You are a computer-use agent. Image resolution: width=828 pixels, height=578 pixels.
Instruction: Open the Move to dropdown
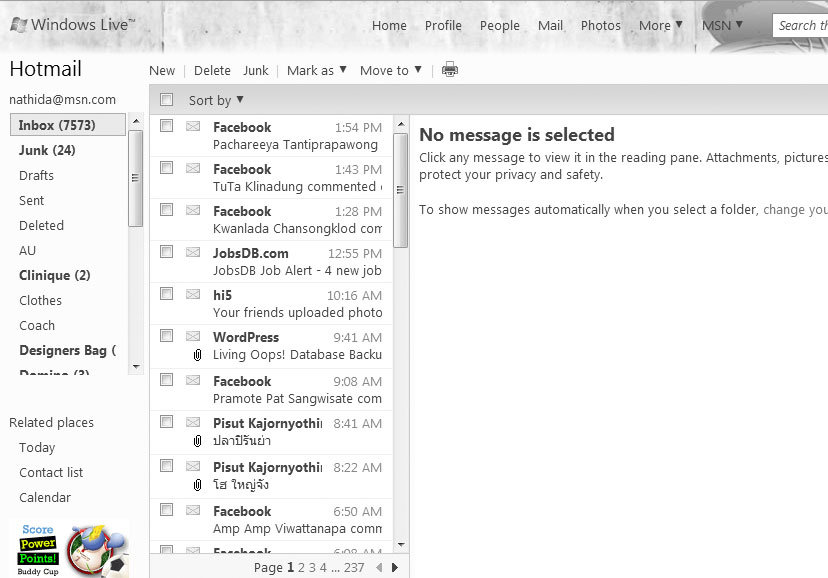tap(391, 70)
